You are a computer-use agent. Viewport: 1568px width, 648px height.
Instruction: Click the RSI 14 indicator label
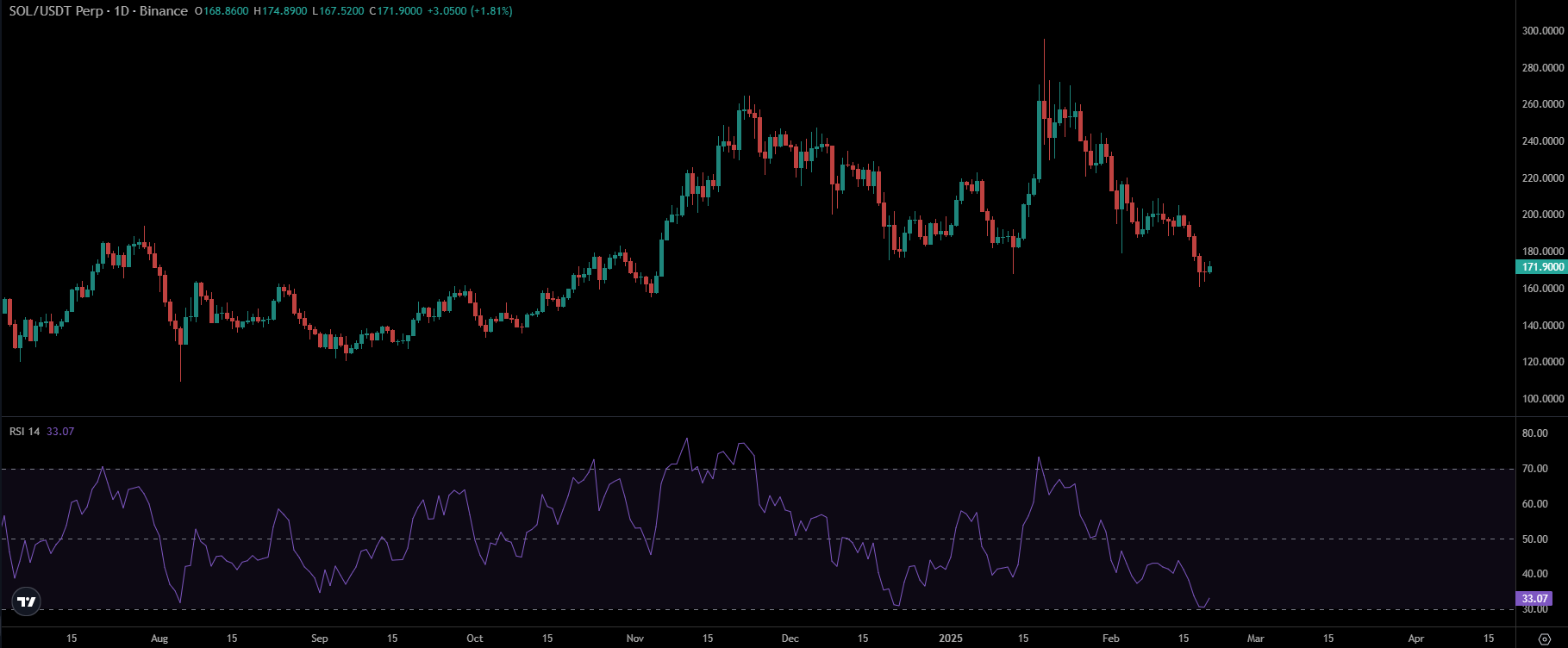(x=24, y=431)
